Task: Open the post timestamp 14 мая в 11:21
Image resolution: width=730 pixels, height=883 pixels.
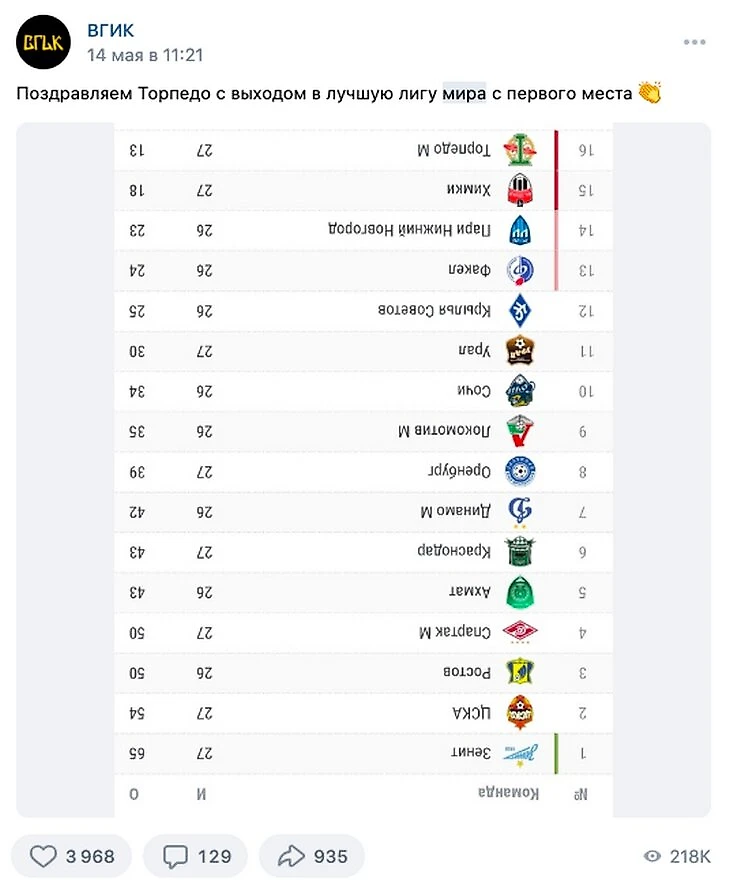Action: [145, 55]
